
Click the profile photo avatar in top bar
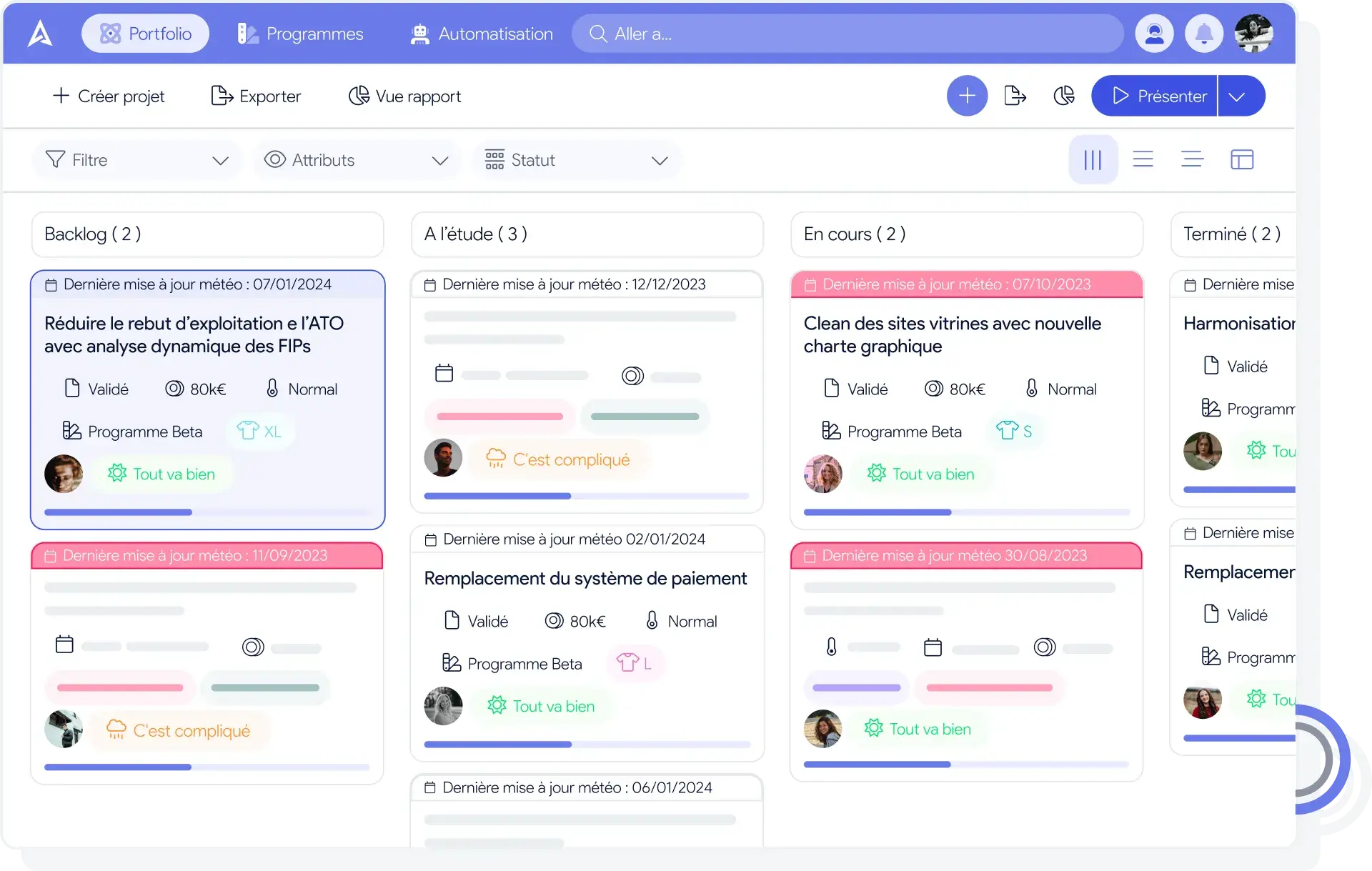tap(1254, 34)
